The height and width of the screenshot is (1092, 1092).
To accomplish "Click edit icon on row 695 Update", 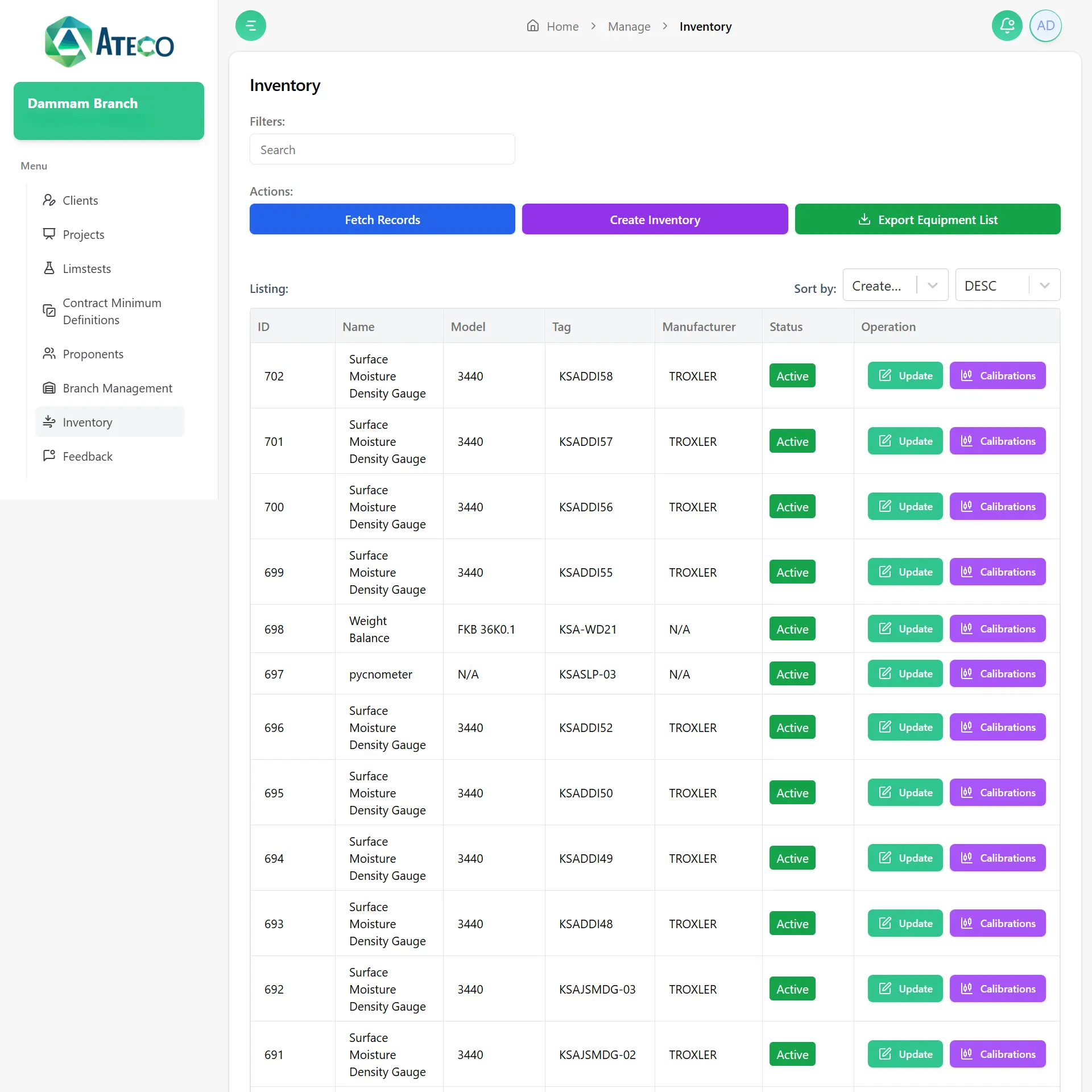I will pyautogui.click(x=885, y=792).
